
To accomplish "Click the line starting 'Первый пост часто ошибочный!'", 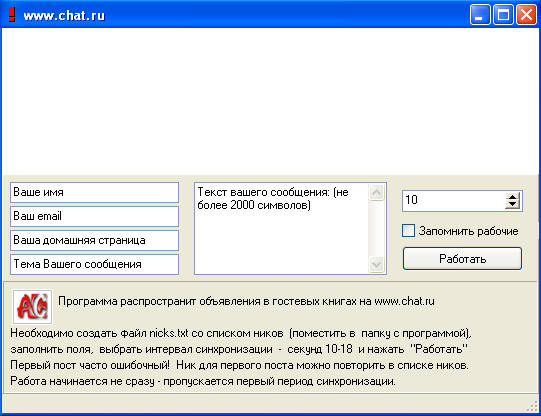I will pyautogui.click(x=239, y=365).
